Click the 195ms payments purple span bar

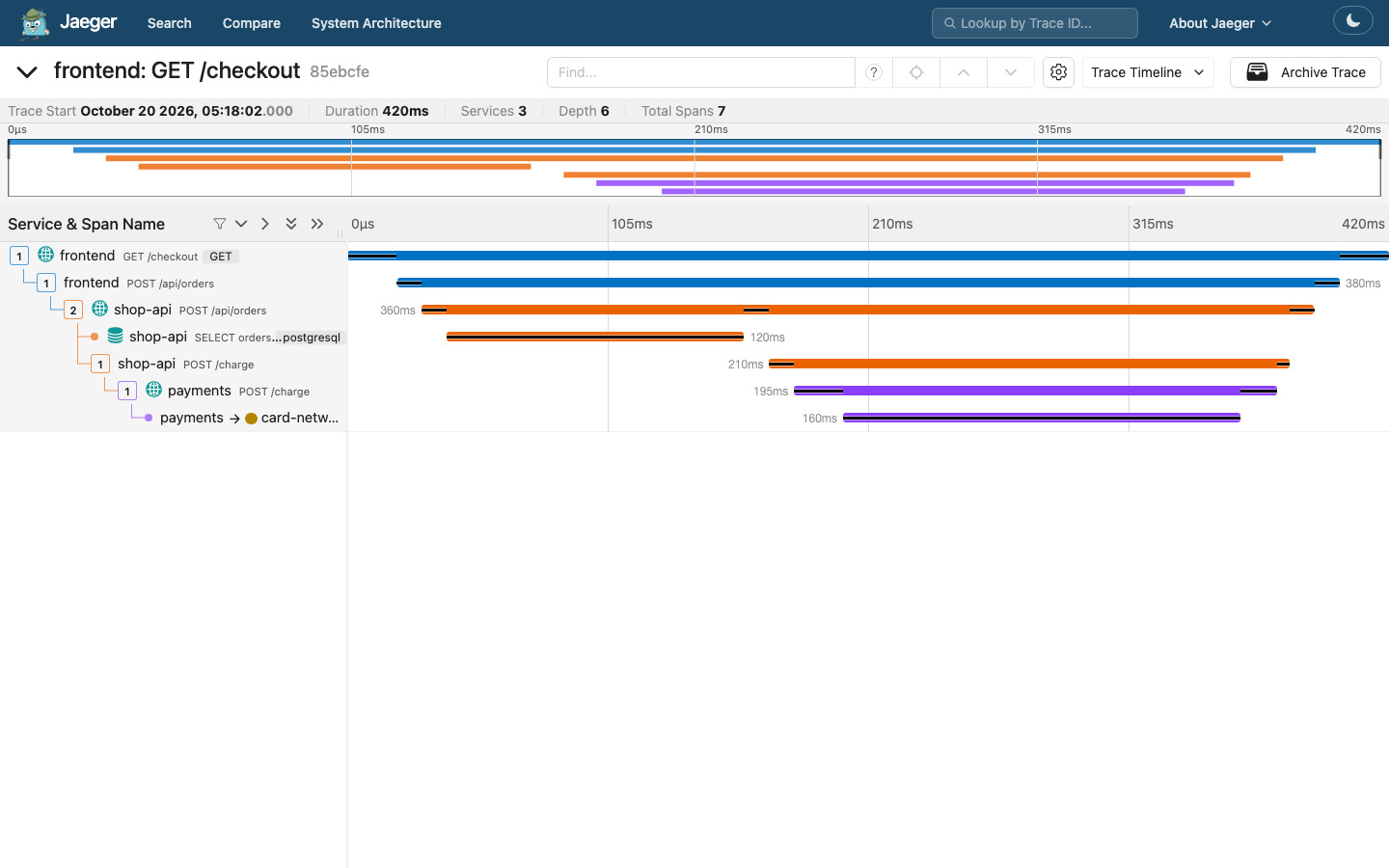point(1035,391)
